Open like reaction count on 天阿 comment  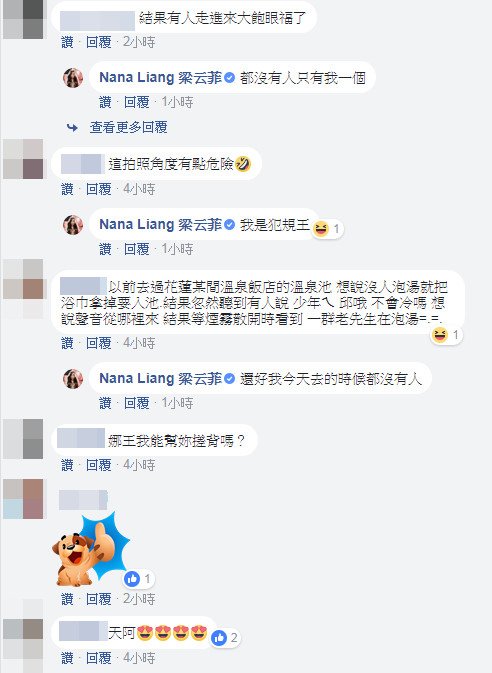[x=225, y=638]
